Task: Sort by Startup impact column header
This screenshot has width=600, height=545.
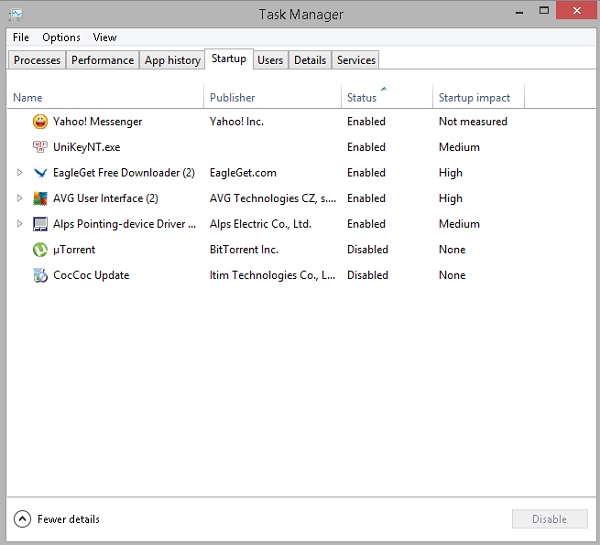Action: (474, 98)
